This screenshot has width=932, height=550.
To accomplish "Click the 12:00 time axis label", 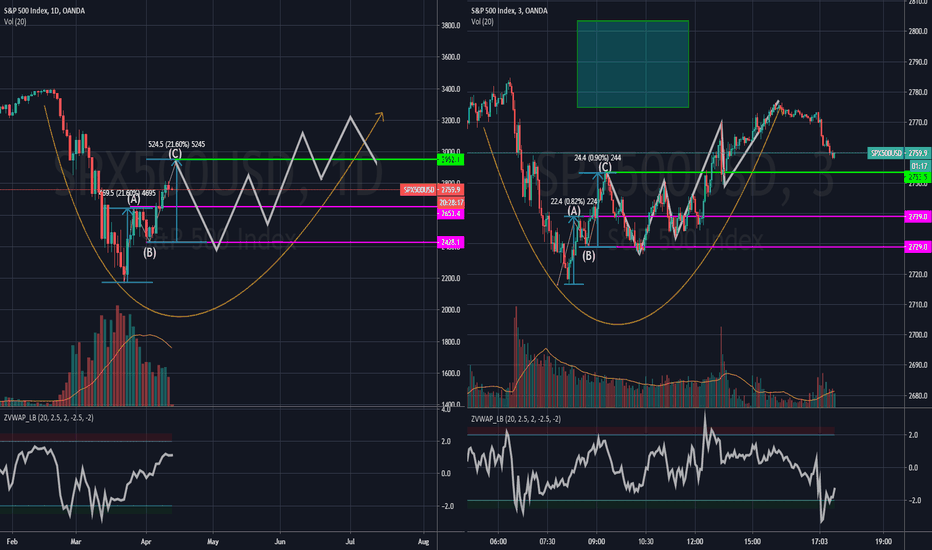I will pos(695,542).
